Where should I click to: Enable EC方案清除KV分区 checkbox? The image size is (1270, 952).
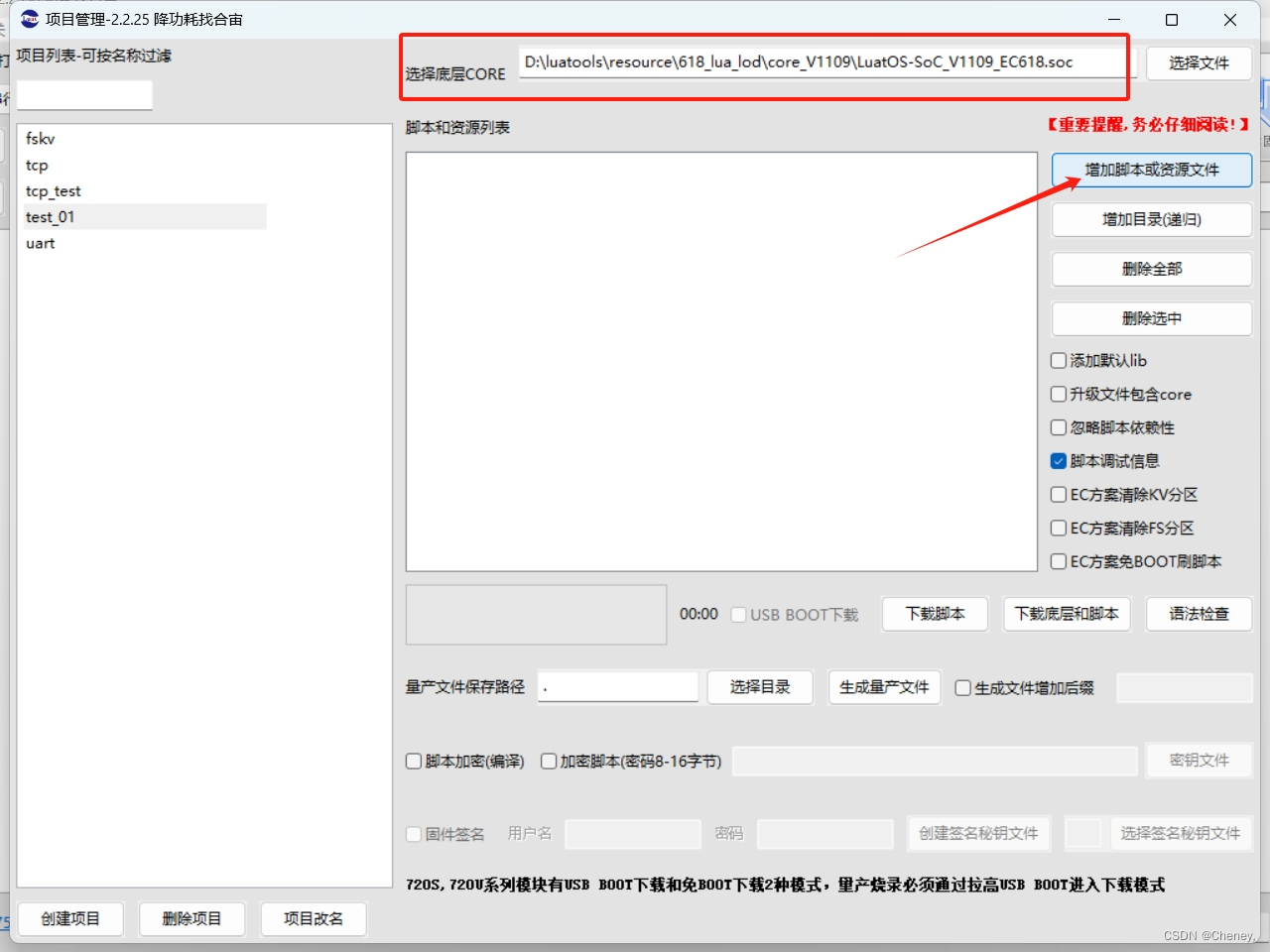click(1059, 495)
